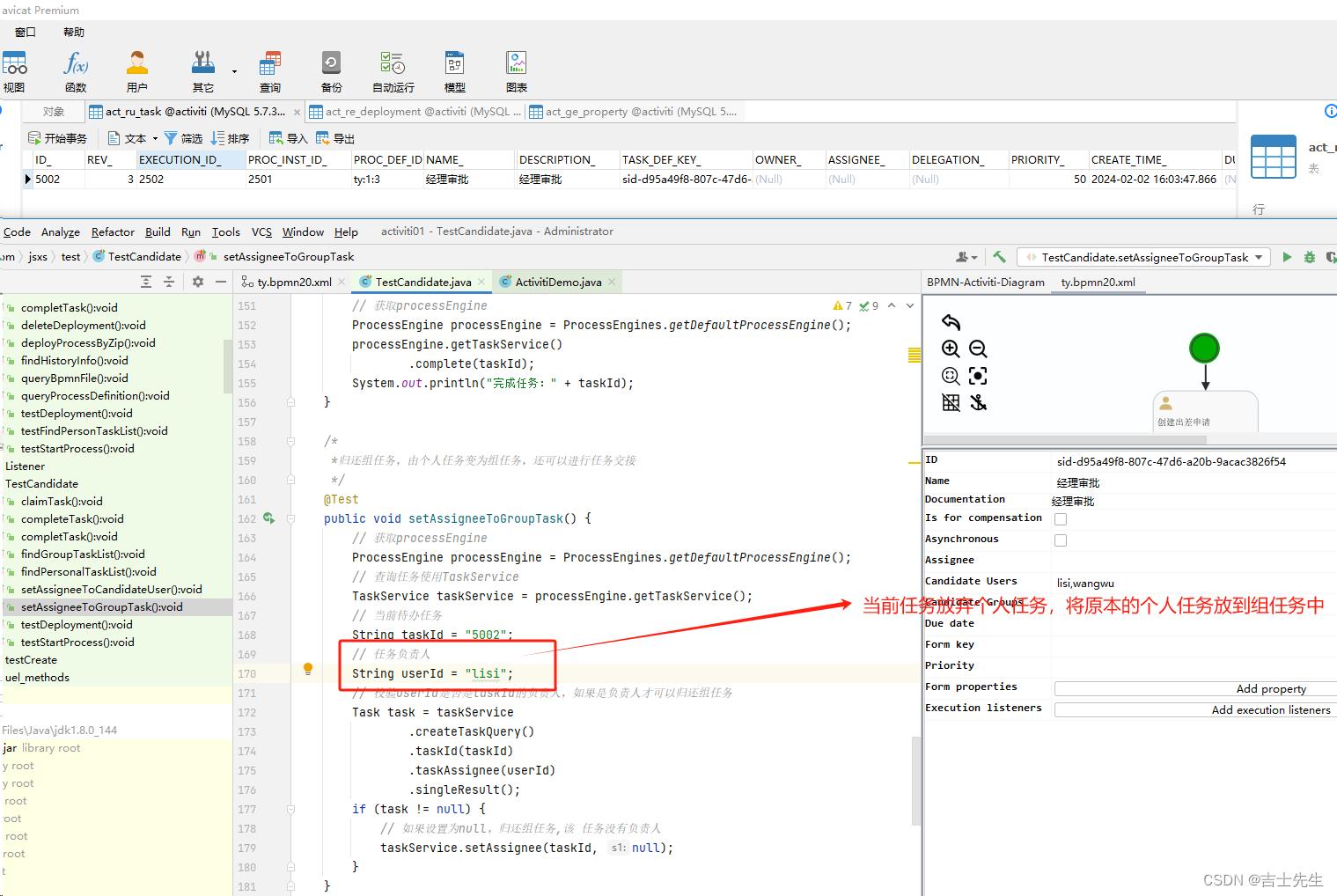Open the run configuration dropdown
This screenshot has height=896, width=1337.
1259,257
